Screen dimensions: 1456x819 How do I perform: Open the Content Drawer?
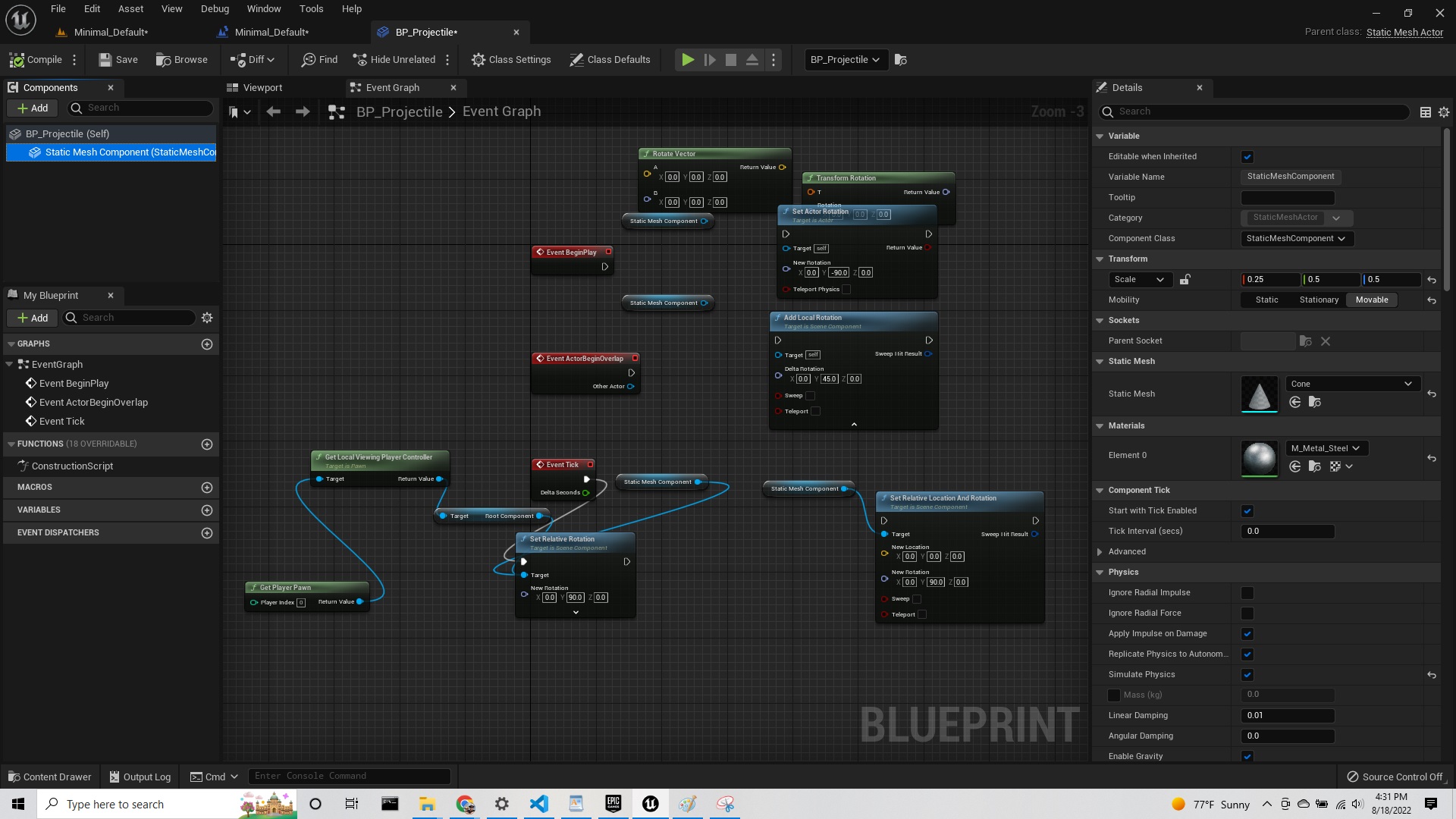pos(49,777)
